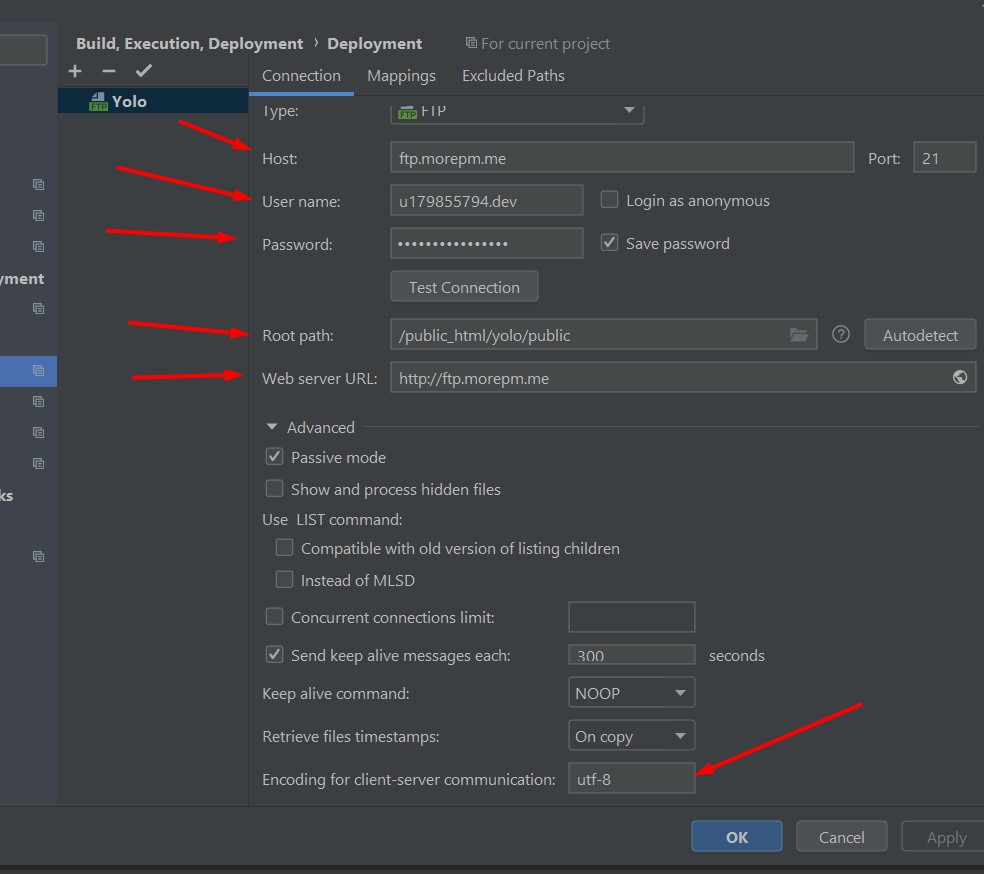
Task: Collapse the Advanced section
Action: point(272,427)
